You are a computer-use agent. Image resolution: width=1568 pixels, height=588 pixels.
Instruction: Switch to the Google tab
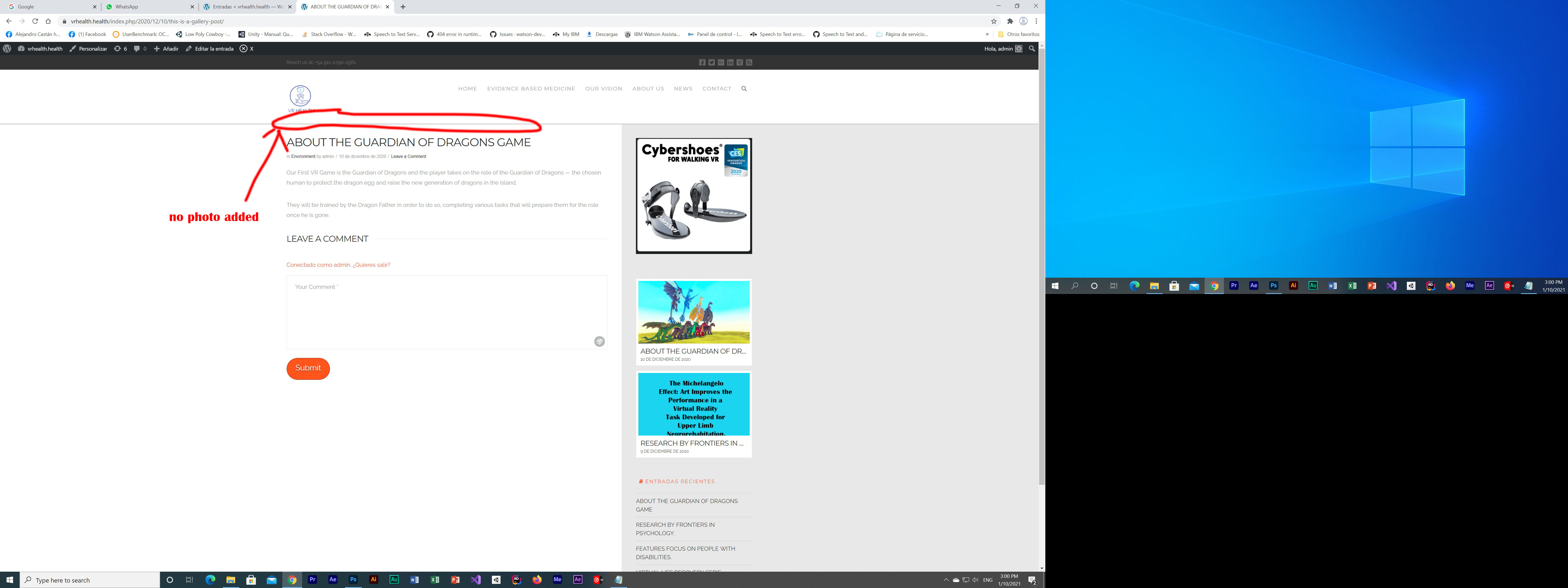pos(52,7)
